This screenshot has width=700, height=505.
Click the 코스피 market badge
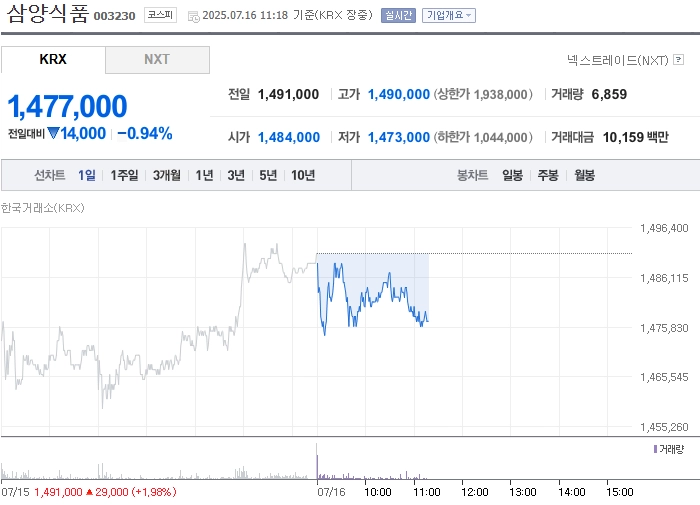160,15
